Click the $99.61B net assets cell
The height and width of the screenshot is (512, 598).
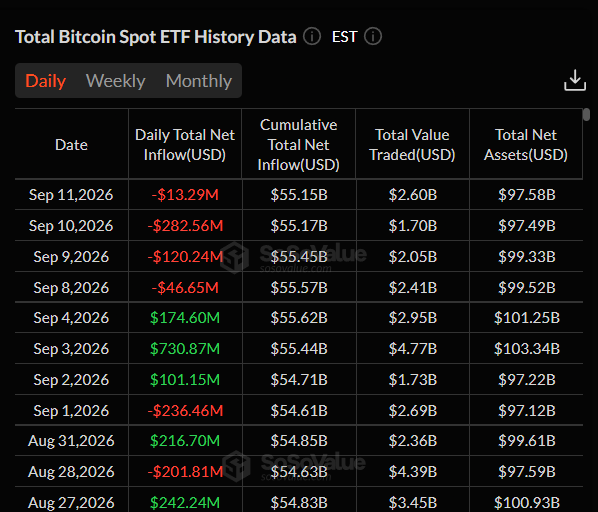point(527,441)
